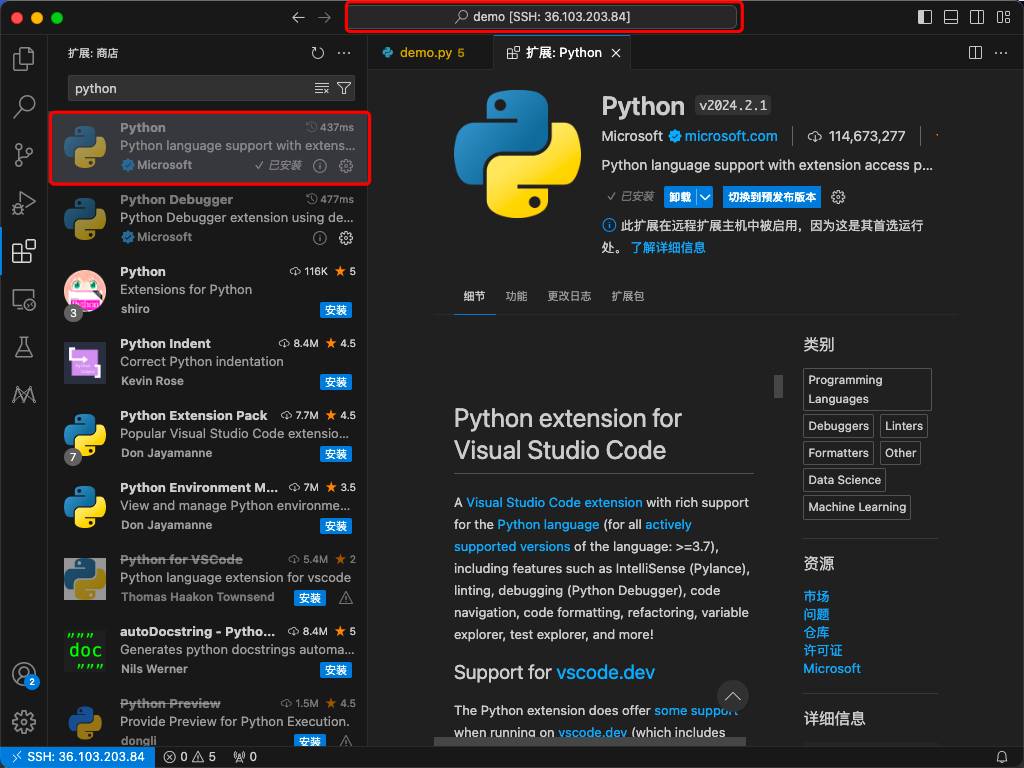Open the gear for the Python Debugger extension
Viewport: 1024px width, 768px height.
[x=346, y=238]
